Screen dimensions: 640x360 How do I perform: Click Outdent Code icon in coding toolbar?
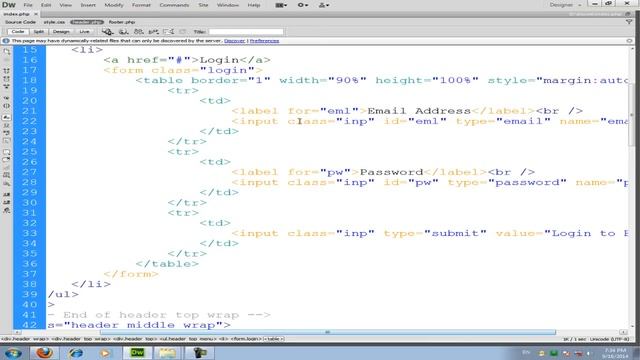coord(7,202)
